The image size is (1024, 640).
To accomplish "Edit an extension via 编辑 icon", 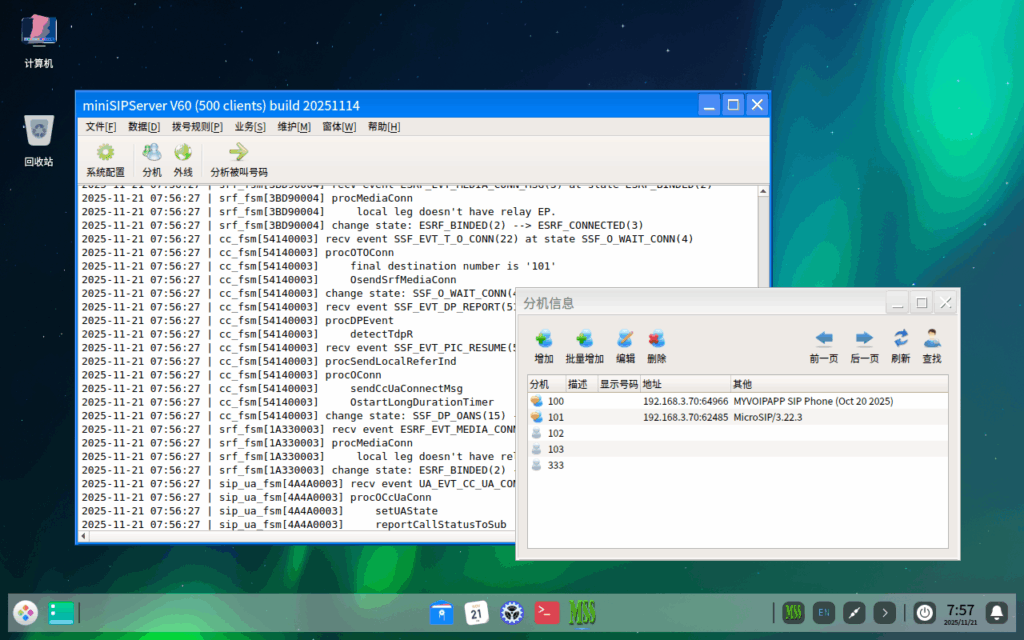I will (625, 345).
